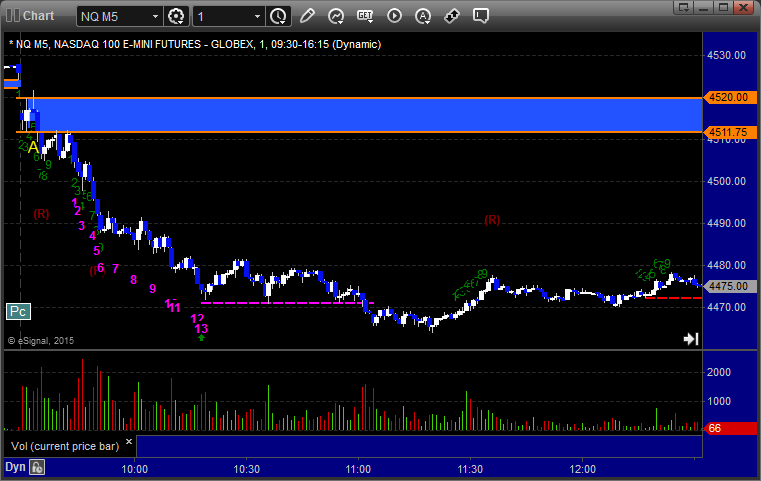Click the 11:00 time axis label

[358, 469]
